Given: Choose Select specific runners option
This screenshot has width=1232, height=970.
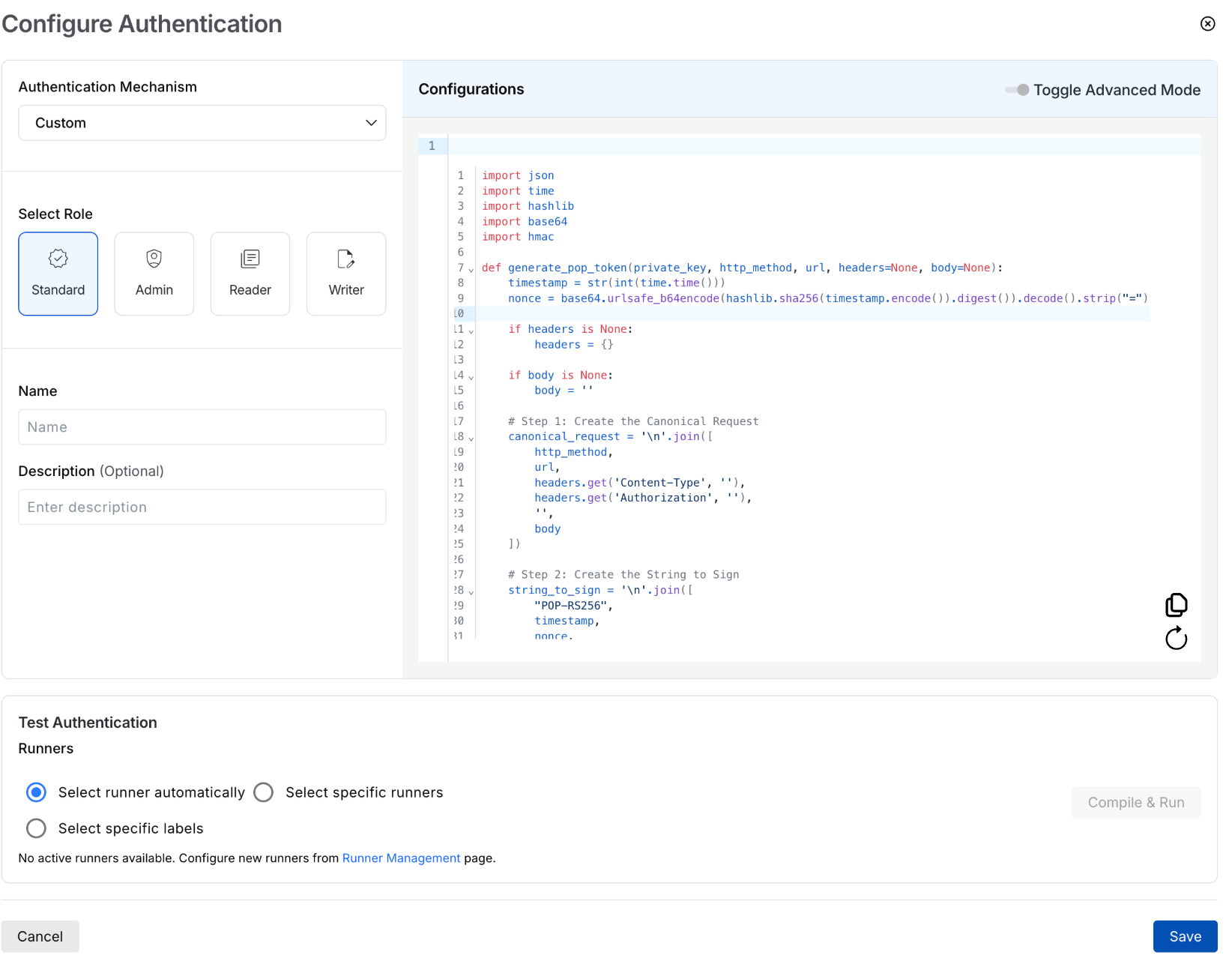Looking at the screenshot, I should (264, 792).
